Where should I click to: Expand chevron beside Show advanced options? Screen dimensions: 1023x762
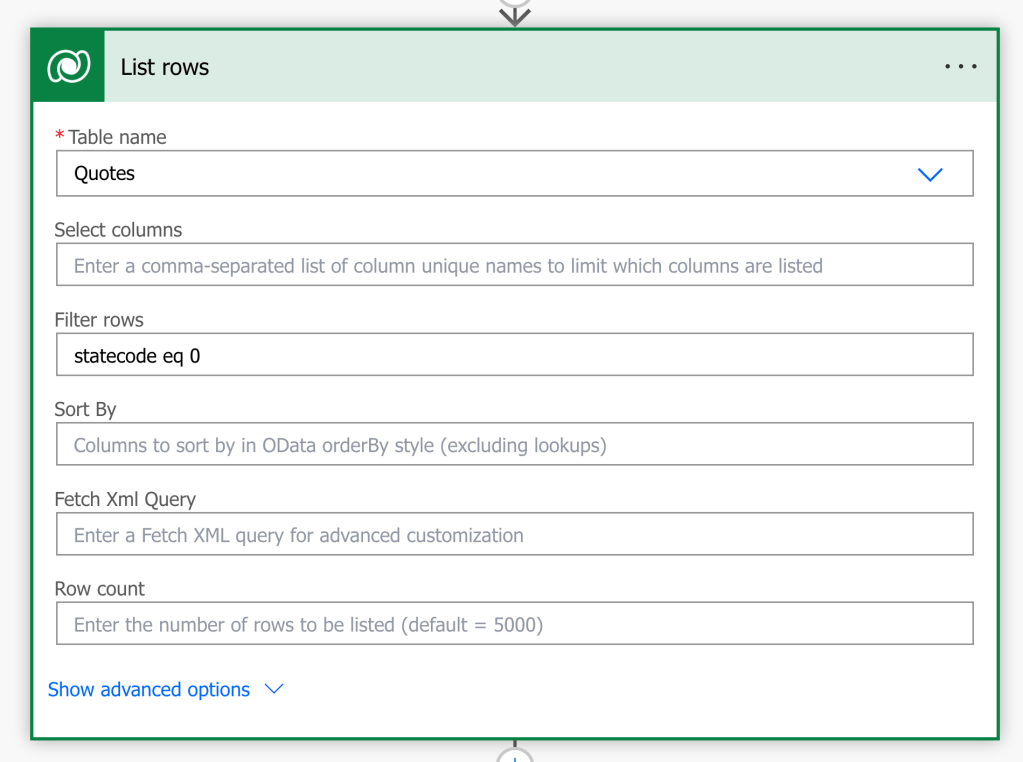tap(273, 689)
